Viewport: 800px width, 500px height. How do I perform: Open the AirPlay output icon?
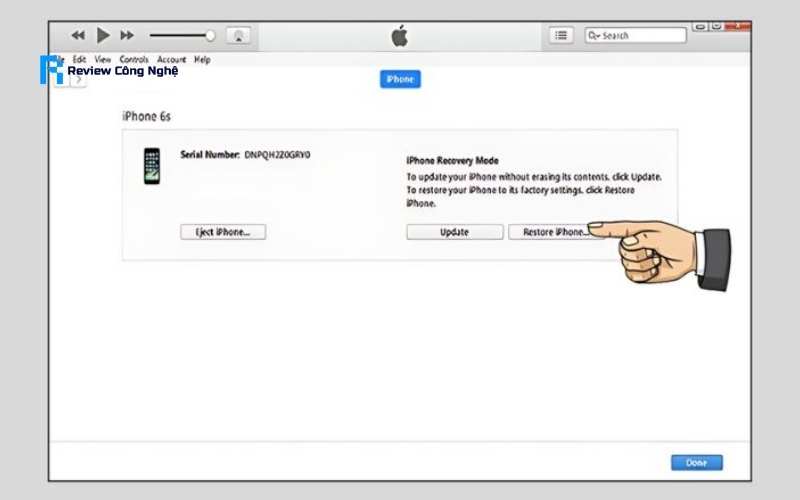[238, 35]
